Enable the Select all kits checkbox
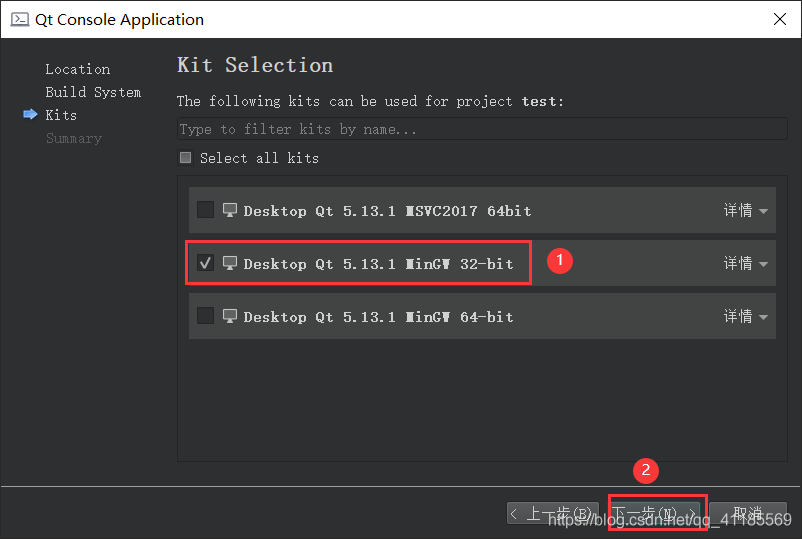 (x=186, y=158)
